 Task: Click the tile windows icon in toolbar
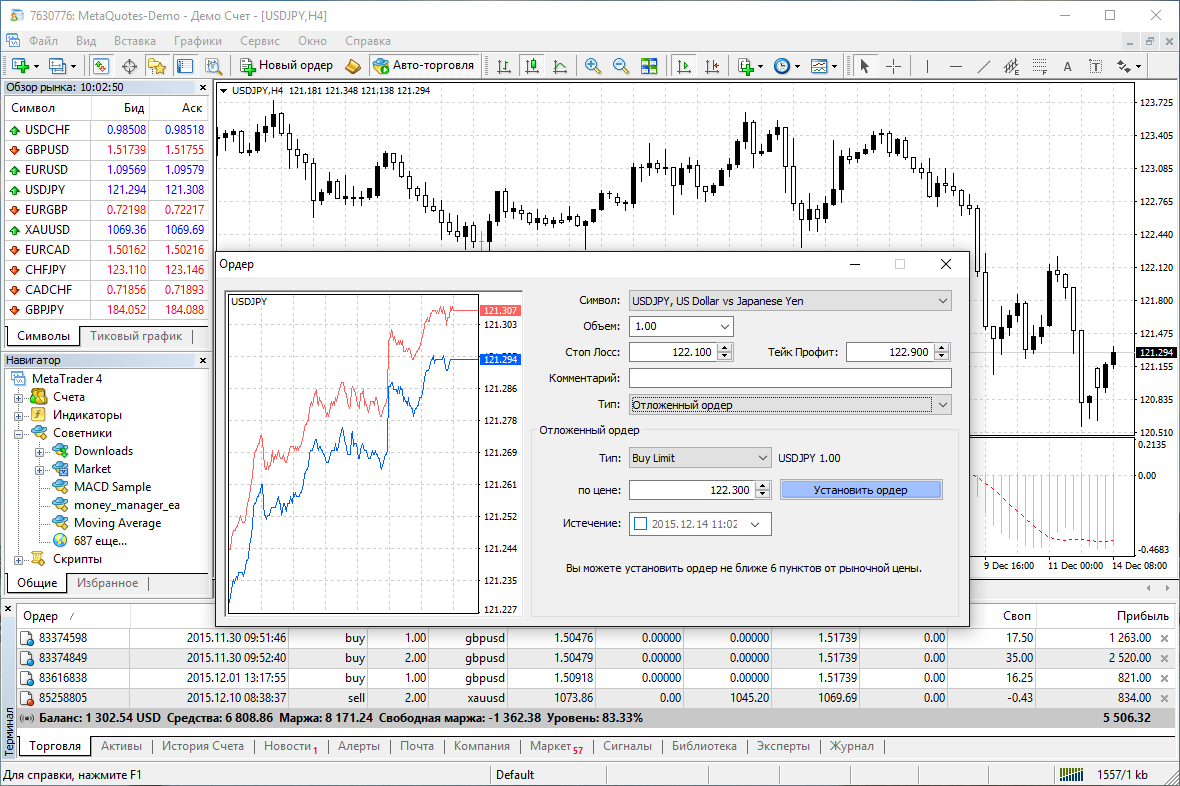pyautogui.click(x=649, y=66)
